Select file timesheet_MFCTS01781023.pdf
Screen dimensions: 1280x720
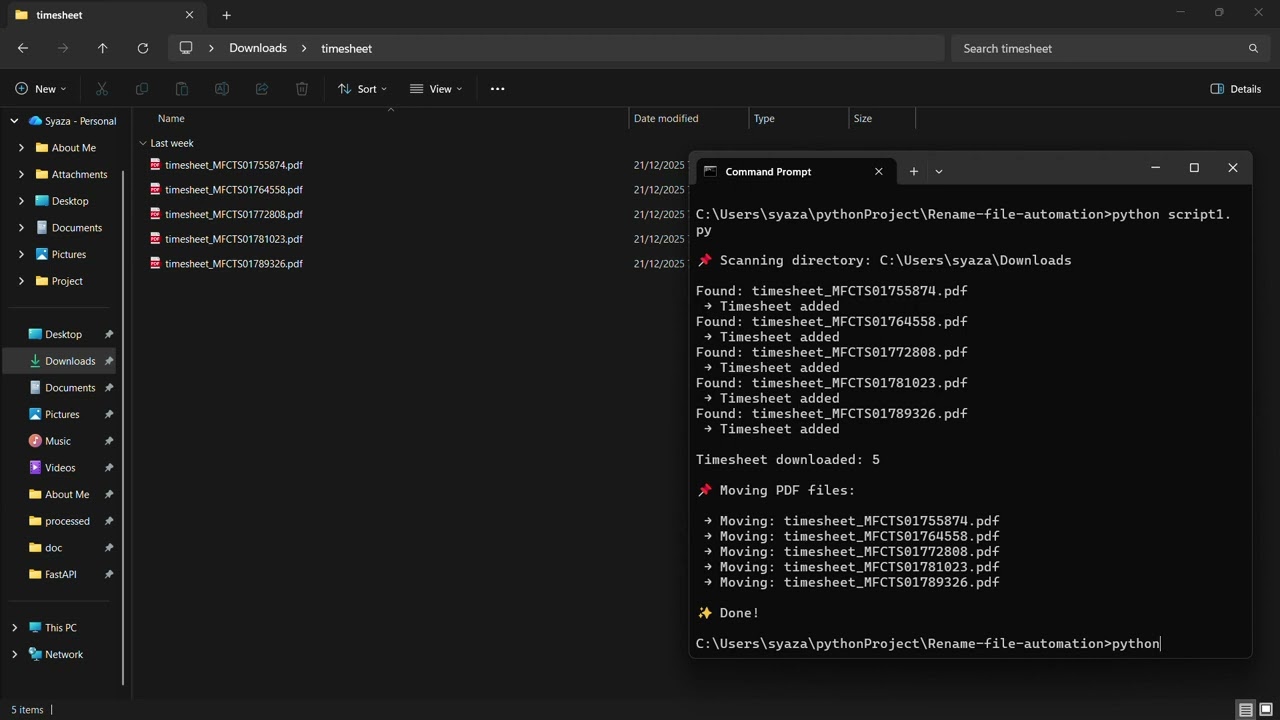pyautogui.click(x=234, y=239)
